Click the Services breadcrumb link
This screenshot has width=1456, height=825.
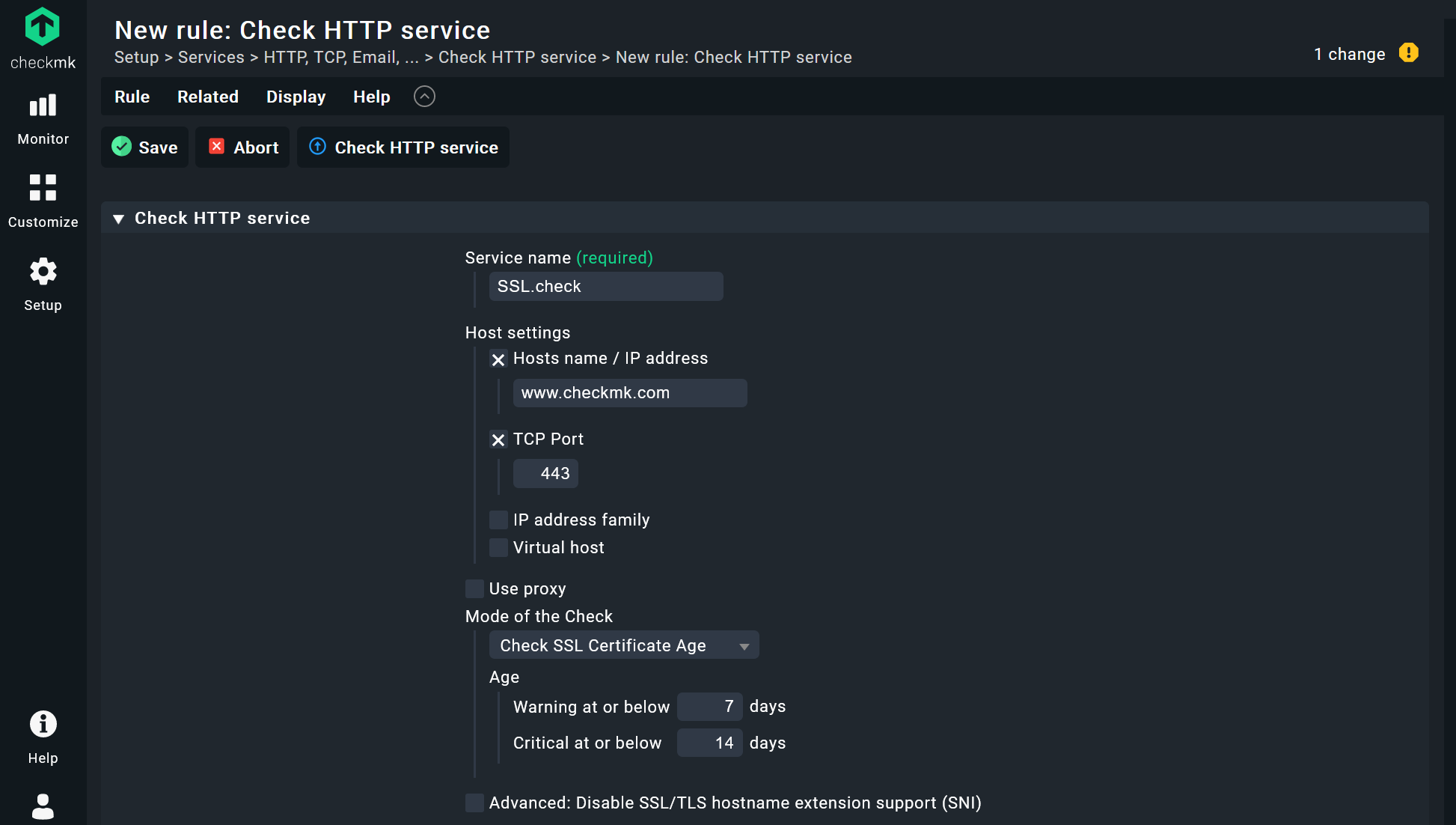(211, 57)
